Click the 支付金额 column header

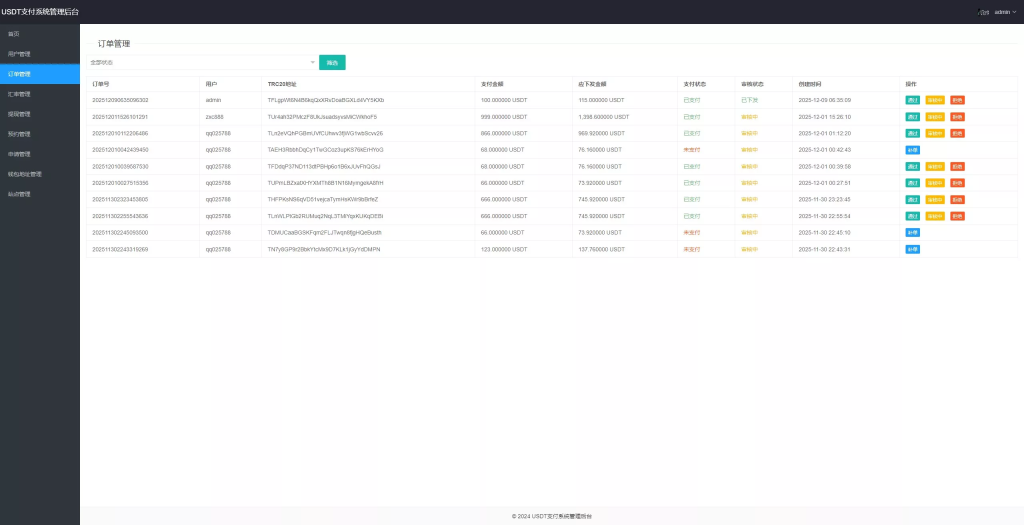click(492, 84)
